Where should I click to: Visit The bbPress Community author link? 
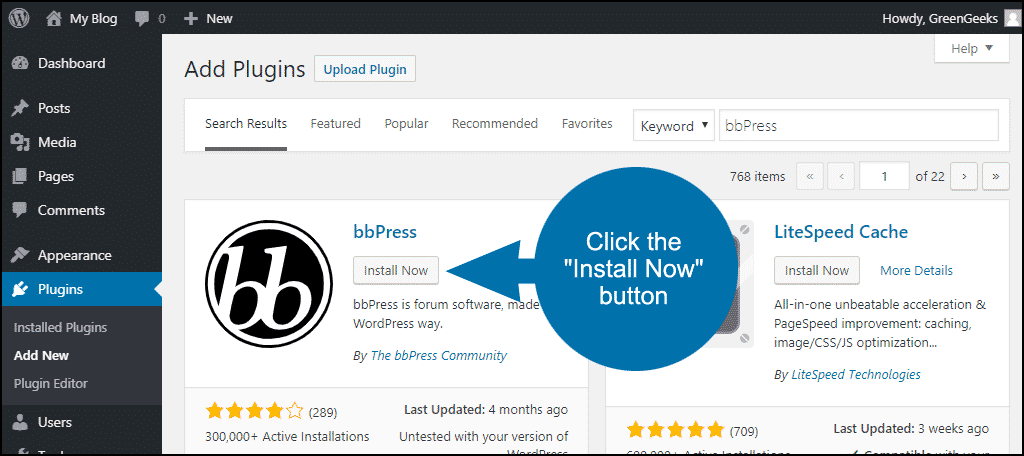(438, 356)
